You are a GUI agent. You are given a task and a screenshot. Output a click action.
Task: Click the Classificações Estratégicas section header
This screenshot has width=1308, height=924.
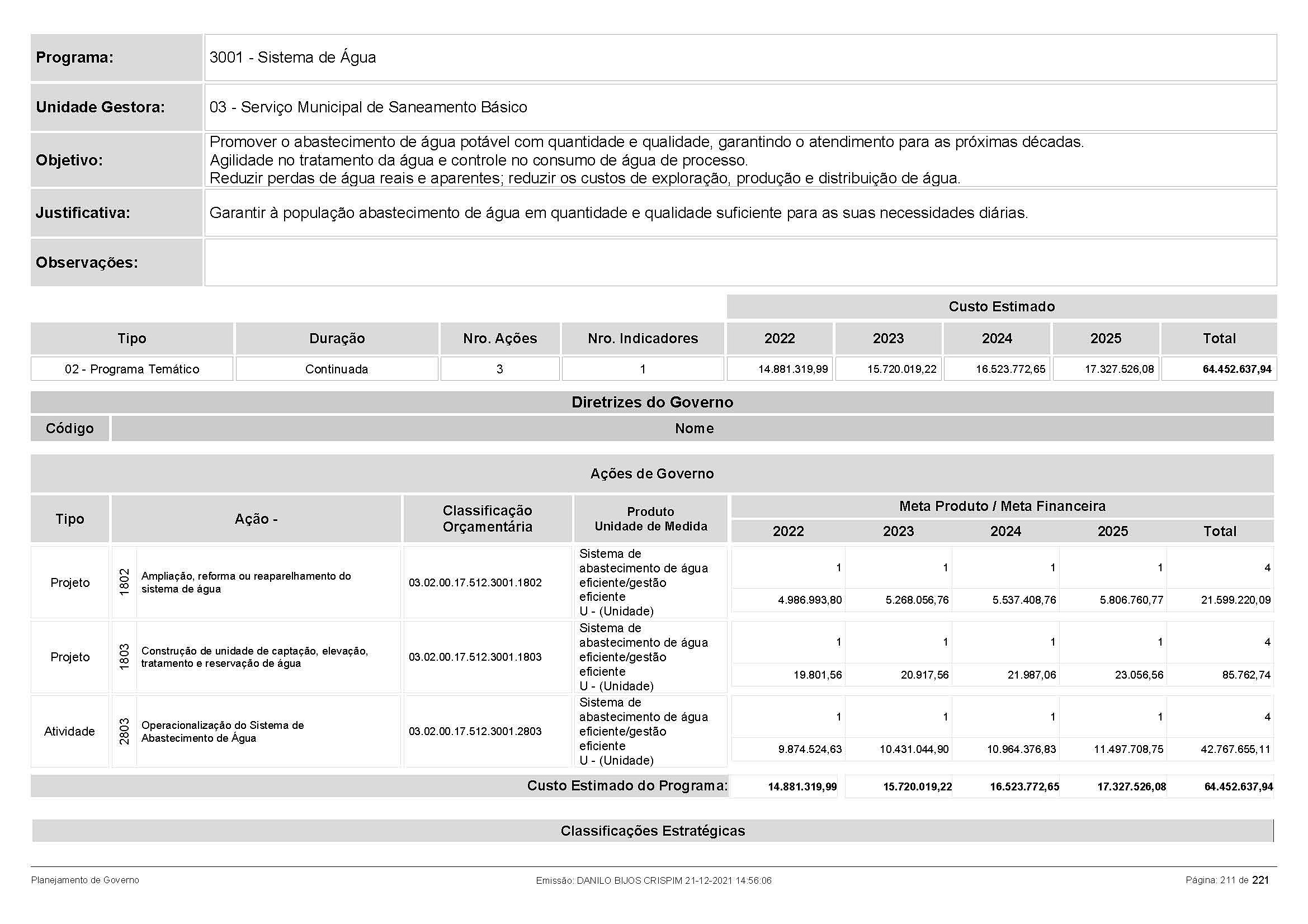(651, 831)
